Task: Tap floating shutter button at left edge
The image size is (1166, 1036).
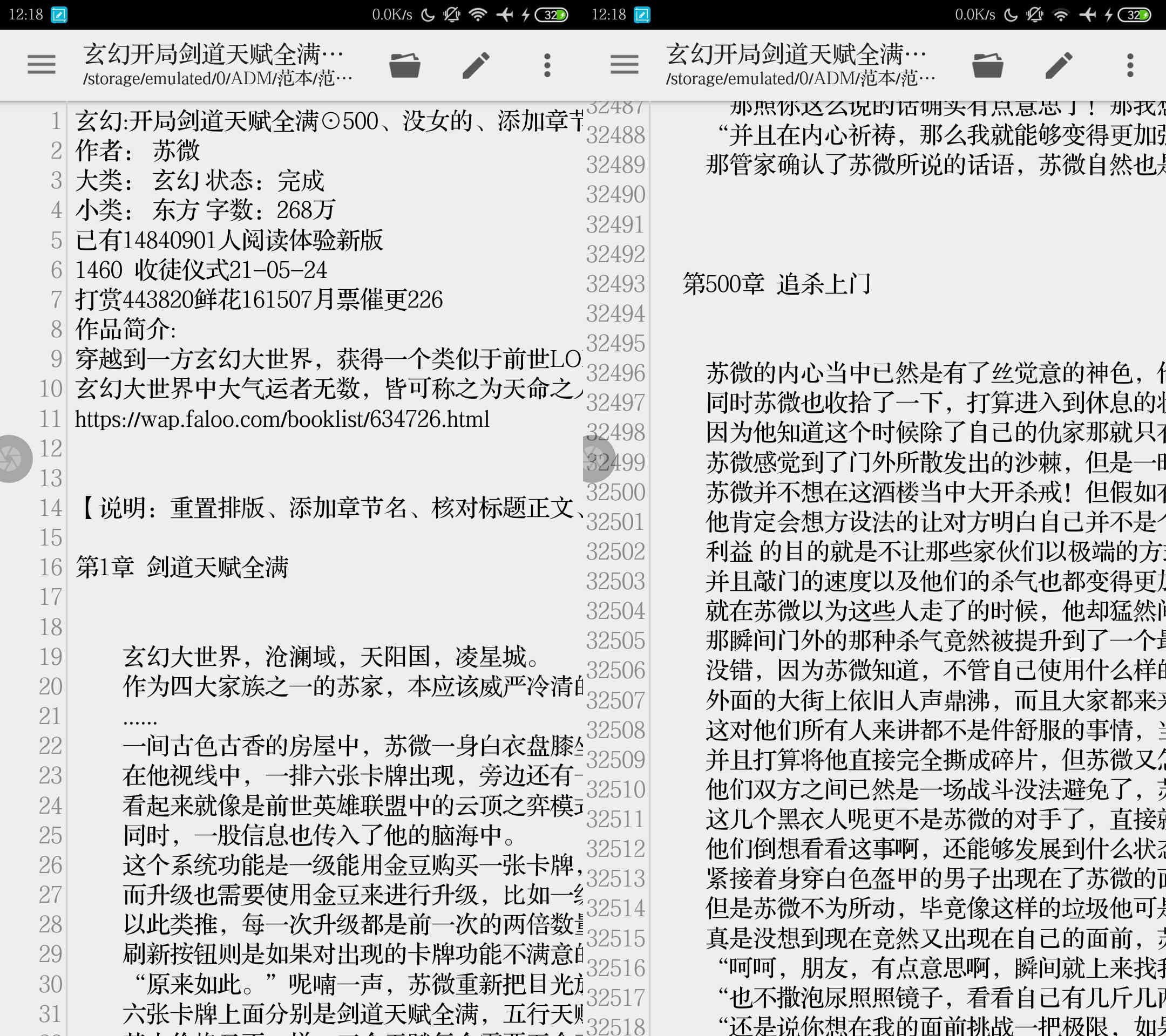Action: point(11,459)
